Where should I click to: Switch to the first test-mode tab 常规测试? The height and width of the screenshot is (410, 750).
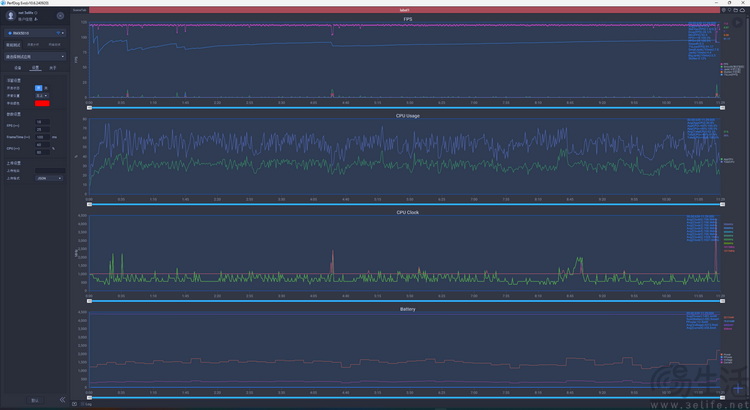coord(13,44)
